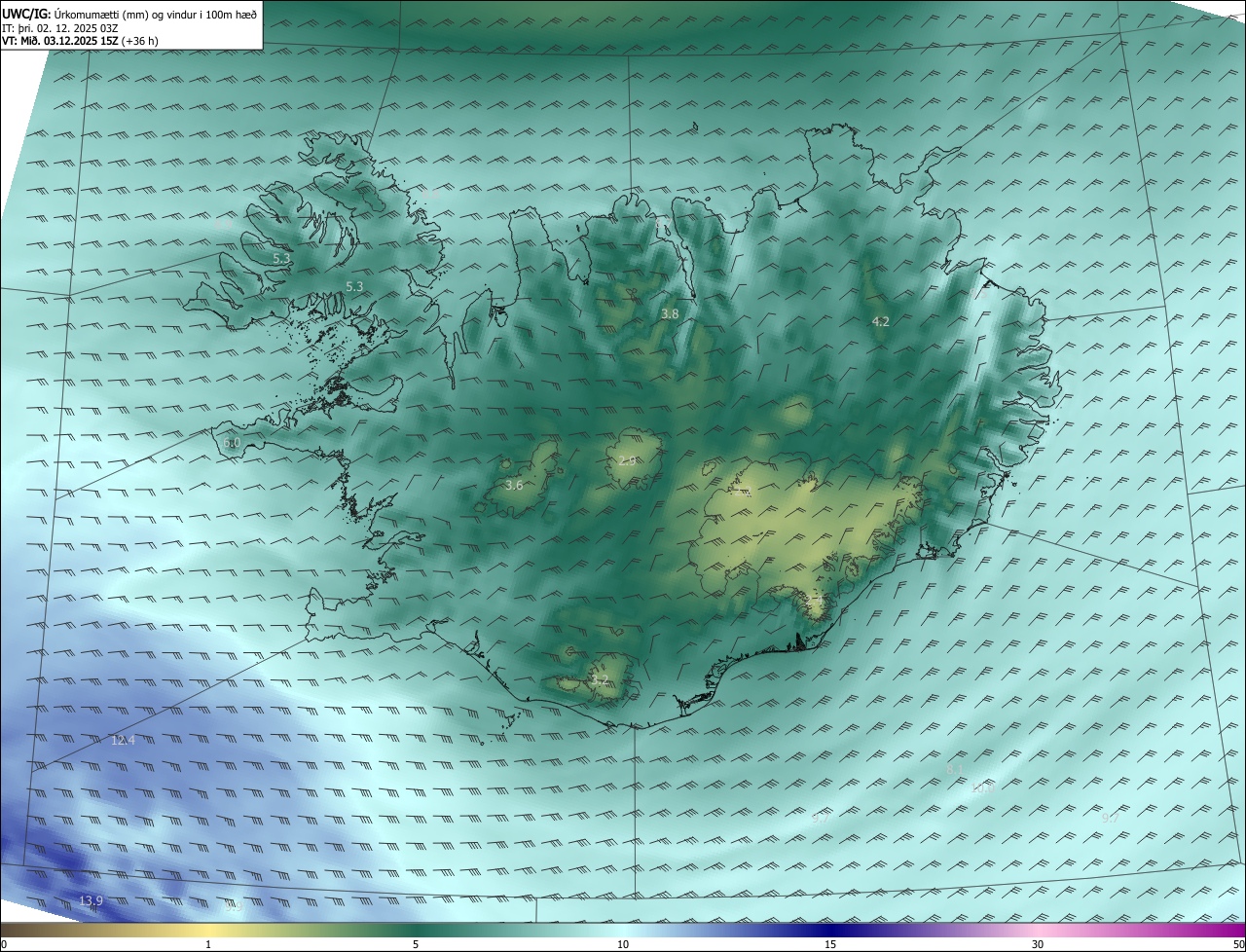
Task: Click the 12.4 value over the ocean
Action: coord(123,741)
